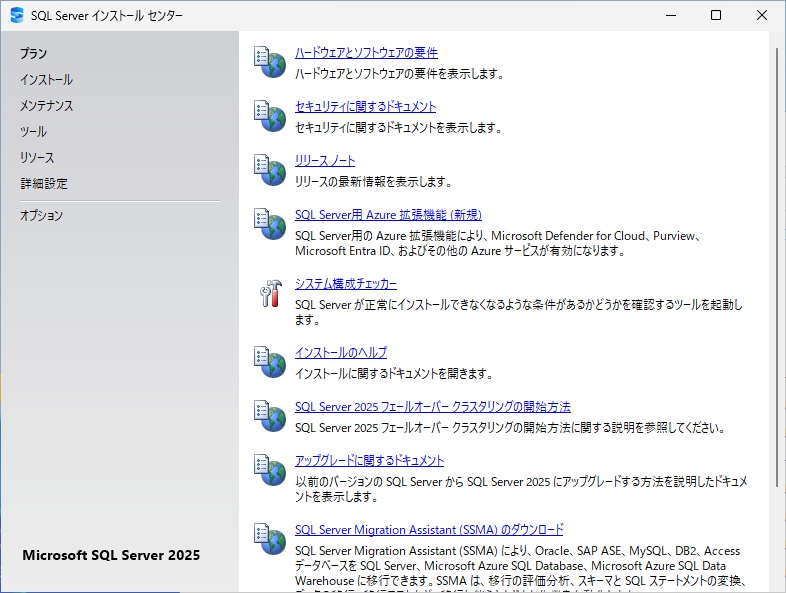Click the SQL Server logo in title bar
This screenshot has height=593, width=786.
17,15
